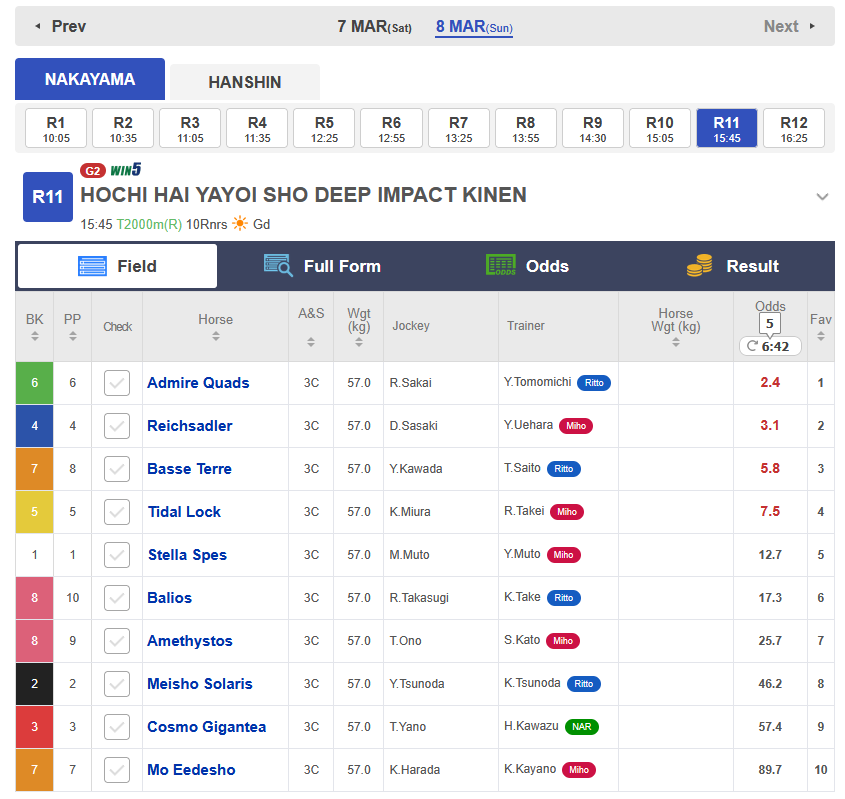Viewport: 845px width, 799px height.
Task: Go to race R5 at 12:25
Action: click(x=324, y=128)
